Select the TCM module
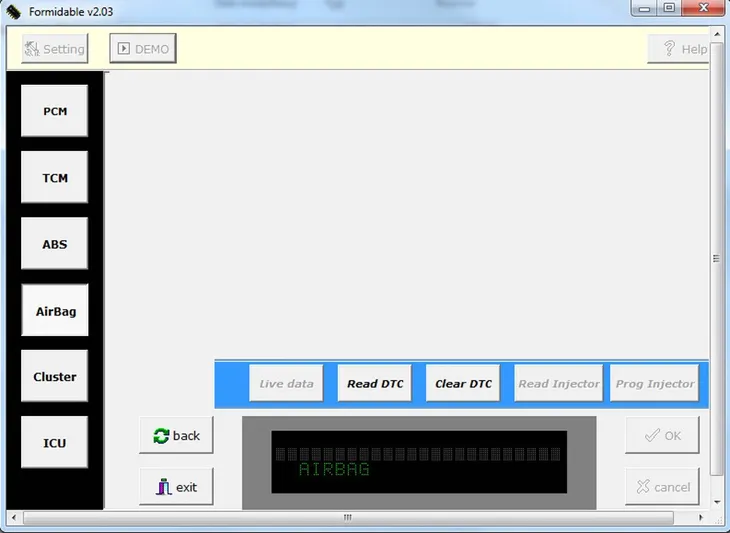Image resolution: width=730 pixels, height=533 pixels. (x=55, y=178)
